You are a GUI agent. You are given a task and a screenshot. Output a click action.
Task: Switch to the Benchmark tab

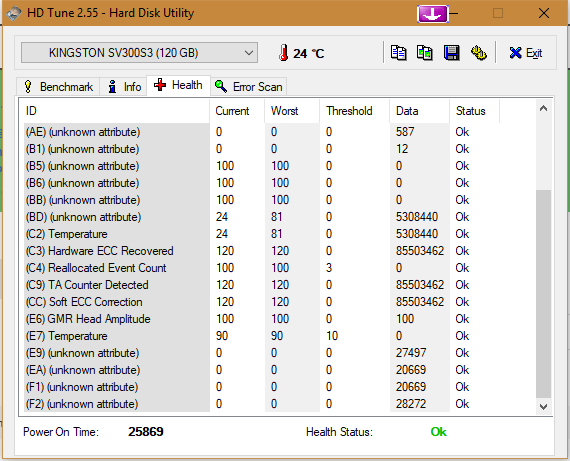coord(58,87)
